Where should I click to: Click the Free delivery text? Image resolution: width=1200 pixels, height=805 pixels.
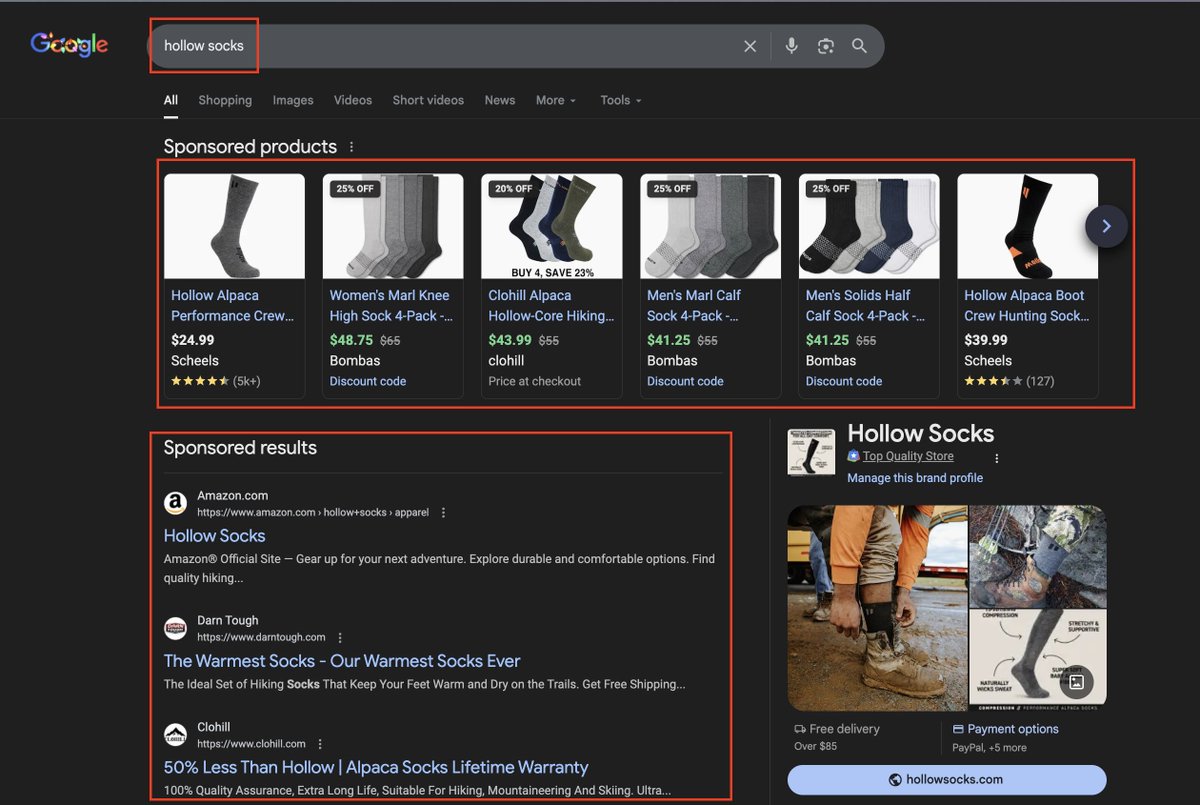845,729
